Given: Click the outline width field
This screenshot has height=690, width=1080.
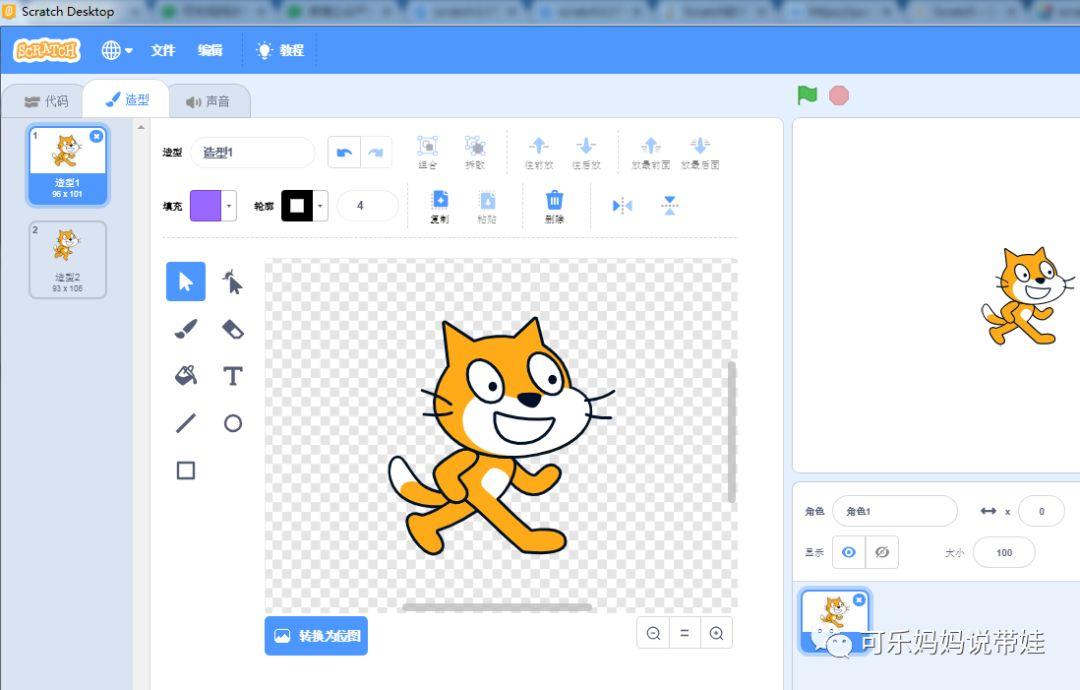Looking at the screenshot, I should [368, 205].
